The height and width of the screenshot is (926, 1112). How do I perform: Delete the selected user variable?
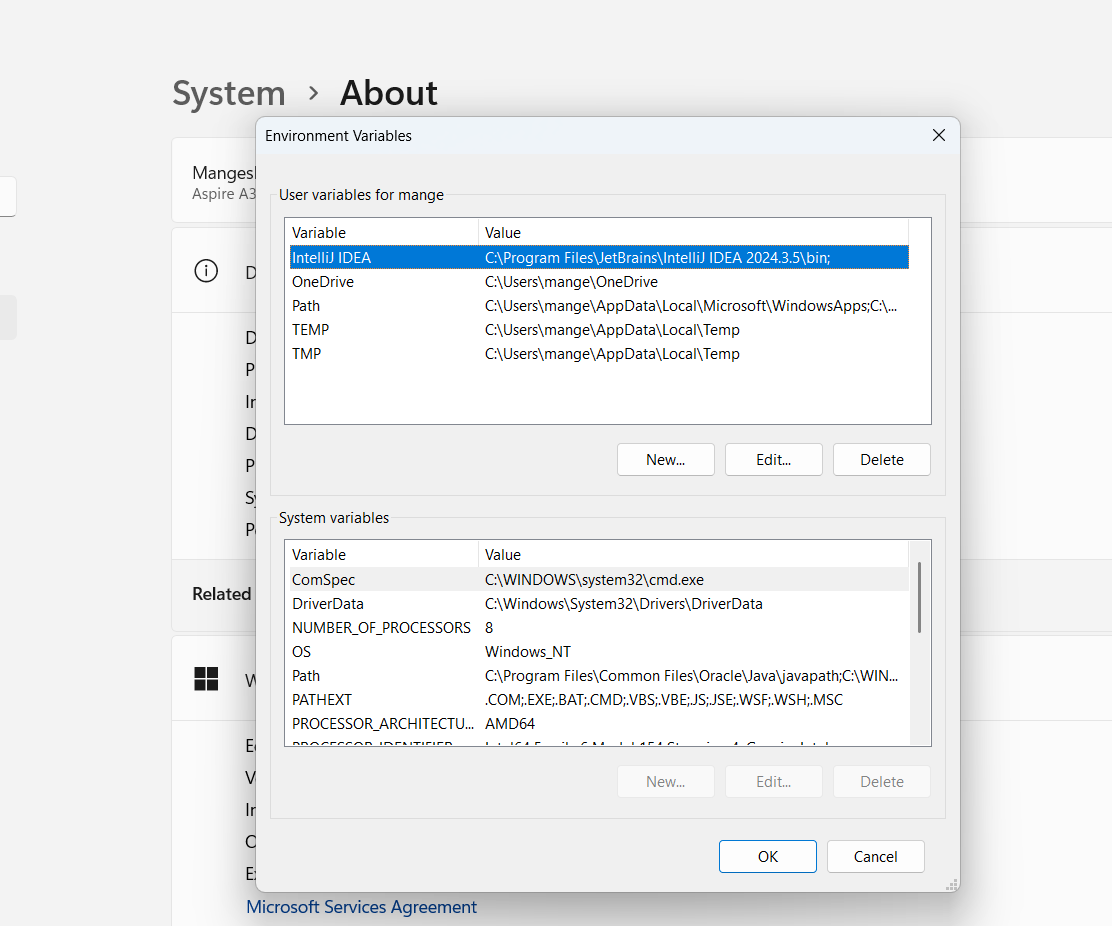[882, 459]
